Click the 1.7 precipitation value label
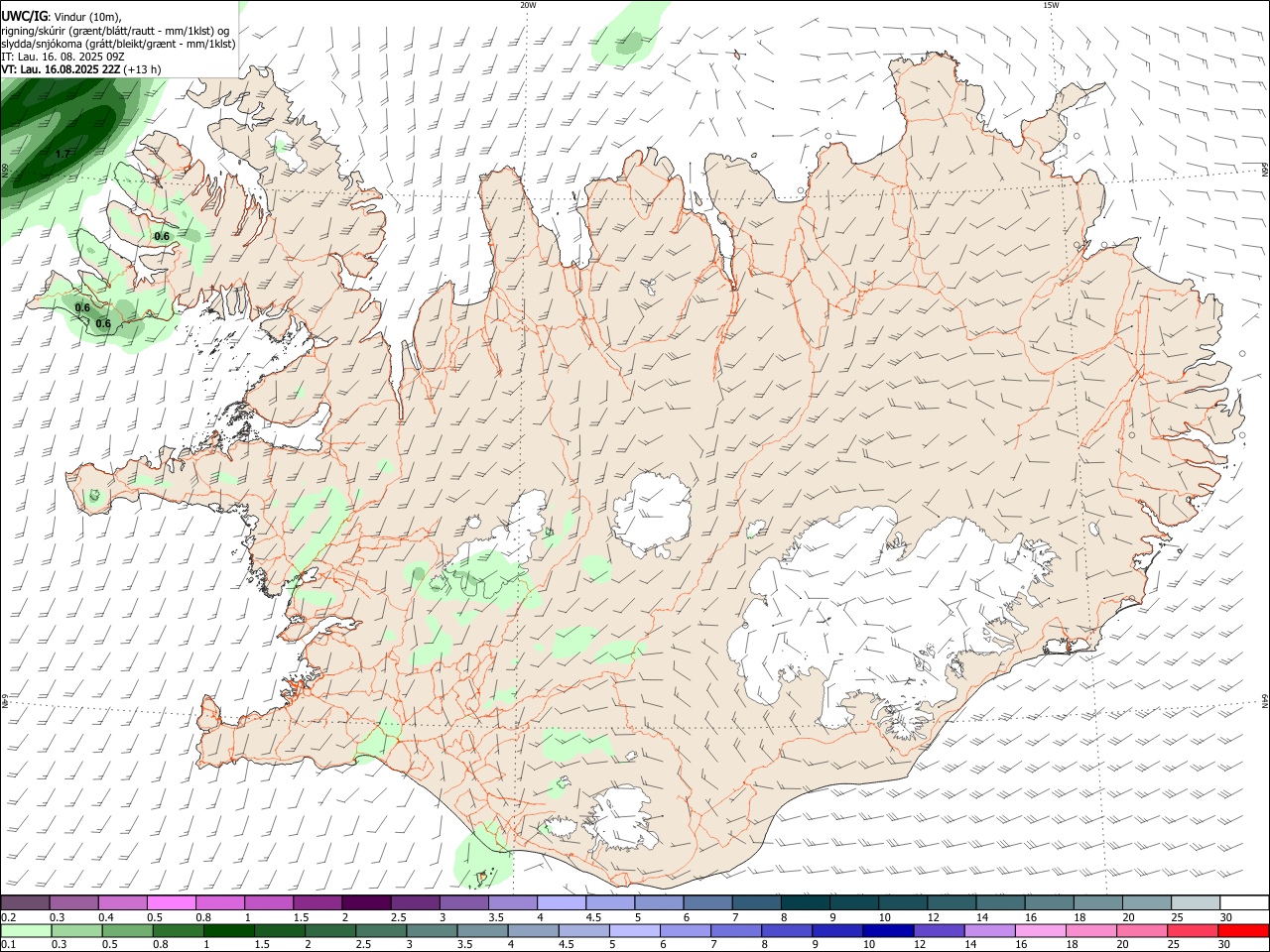This screenshot has width=1270, height=952. click(x=63, y=154)
